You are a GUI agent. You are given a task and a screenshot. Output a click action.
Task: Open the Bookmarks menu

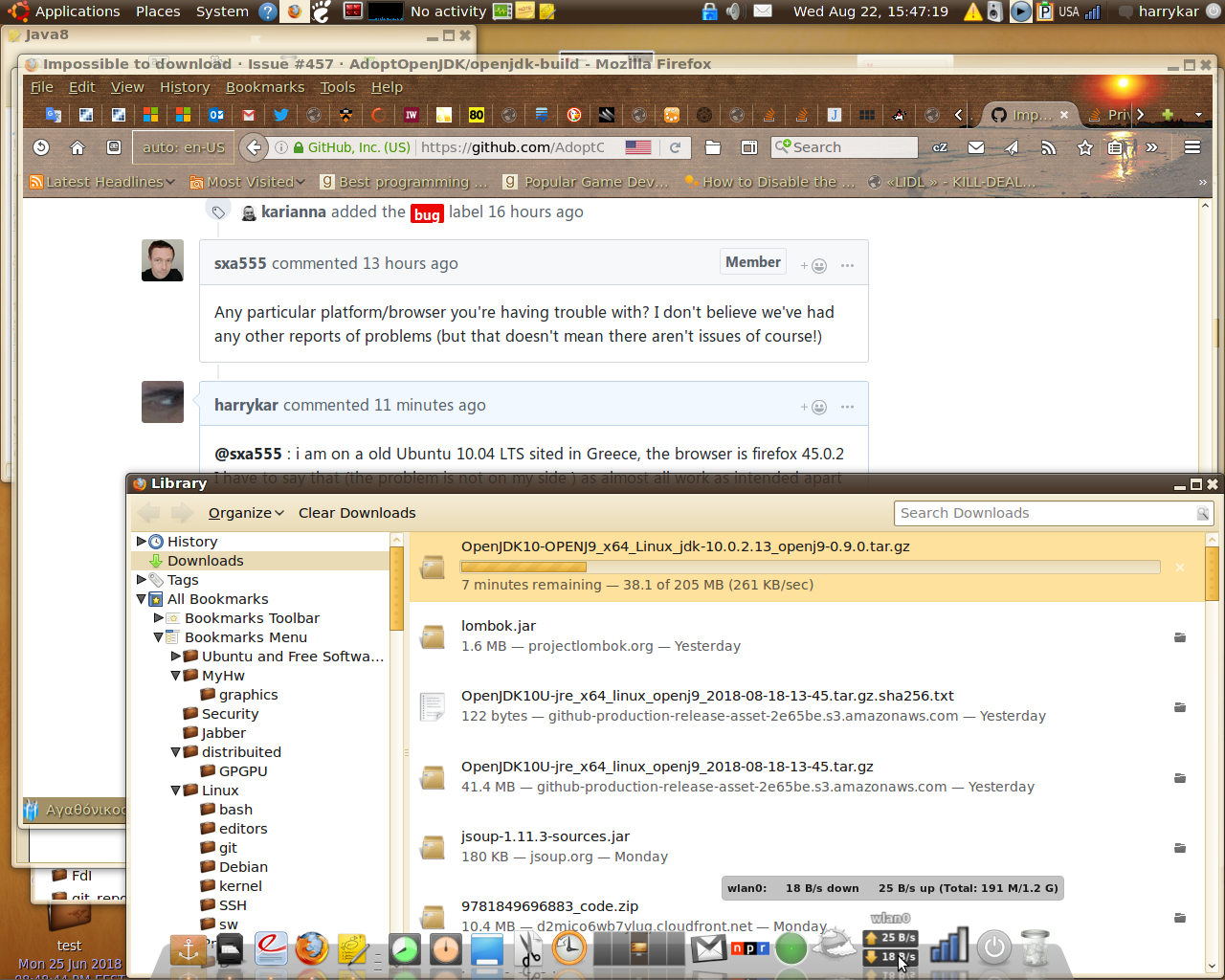(265, 86)
